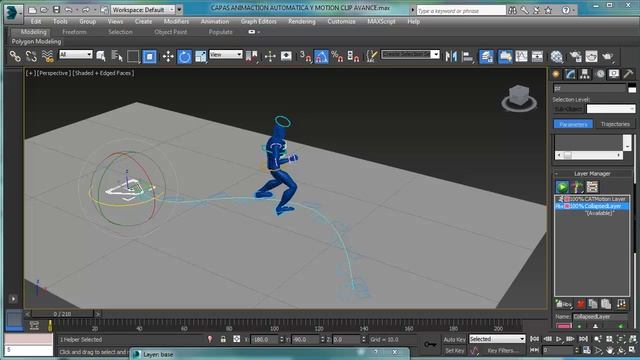
Task: Open the Graph Editors menu
Action: (258, 21)
